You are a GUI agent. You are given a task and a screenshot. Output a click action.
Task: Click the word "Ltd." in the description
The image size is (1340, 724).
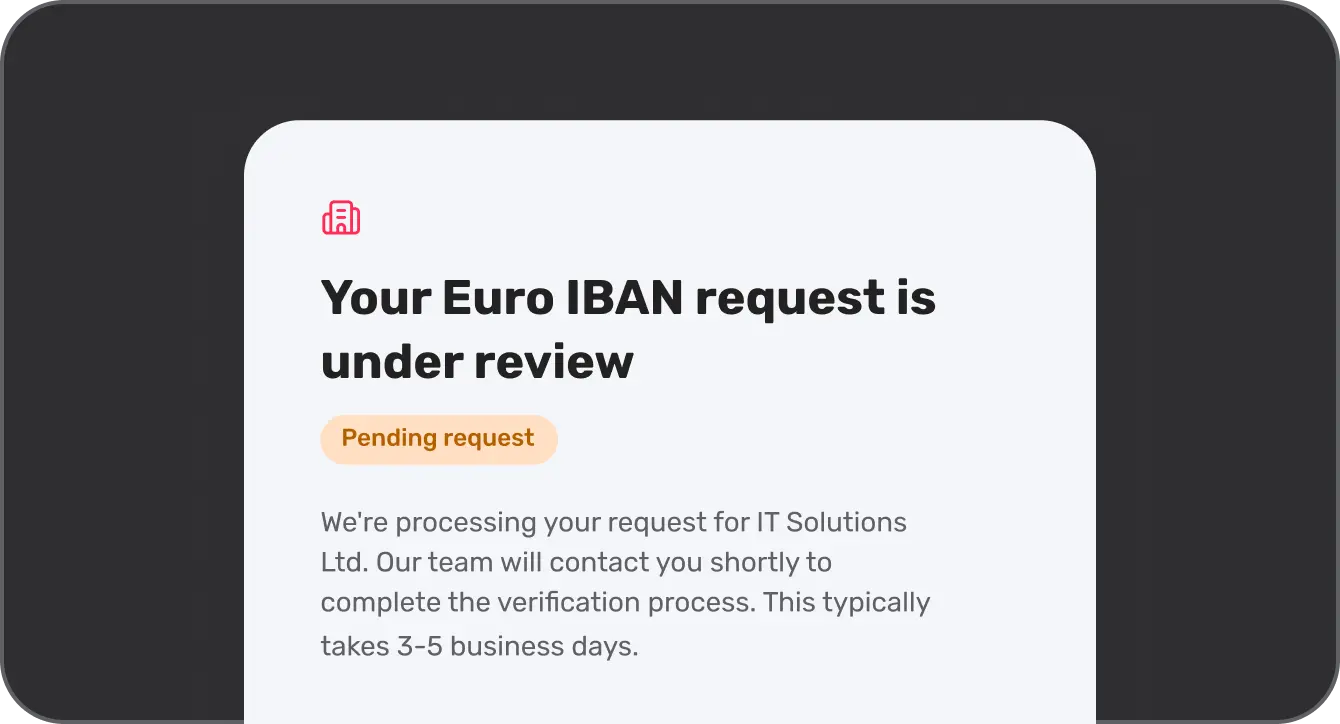click(344, 562)
